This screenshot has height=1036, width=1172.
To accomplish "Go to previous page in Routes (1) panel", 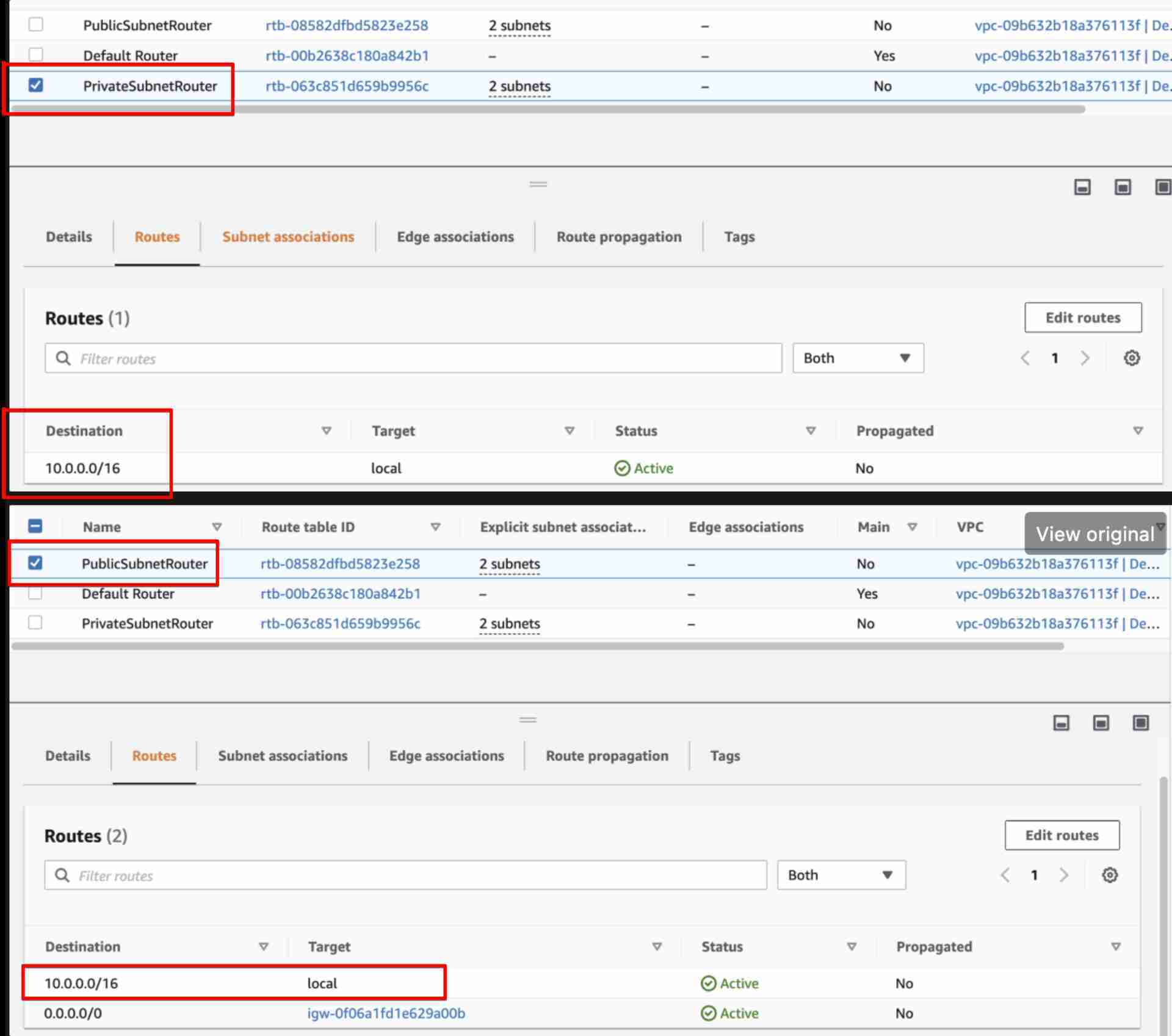I will (x=1025, y=358).
